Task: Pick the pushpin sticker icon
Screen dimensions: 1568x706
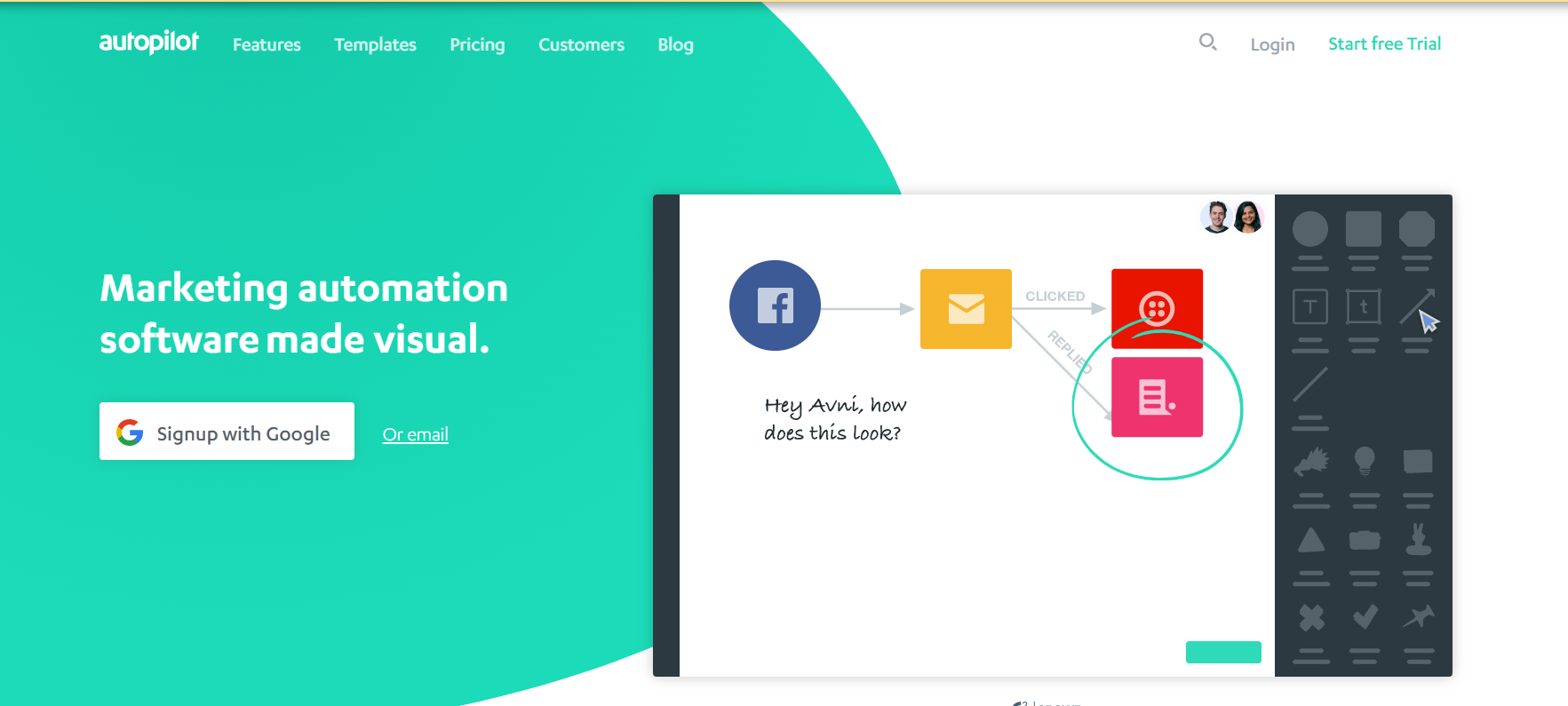Action: click(1419, 615)
